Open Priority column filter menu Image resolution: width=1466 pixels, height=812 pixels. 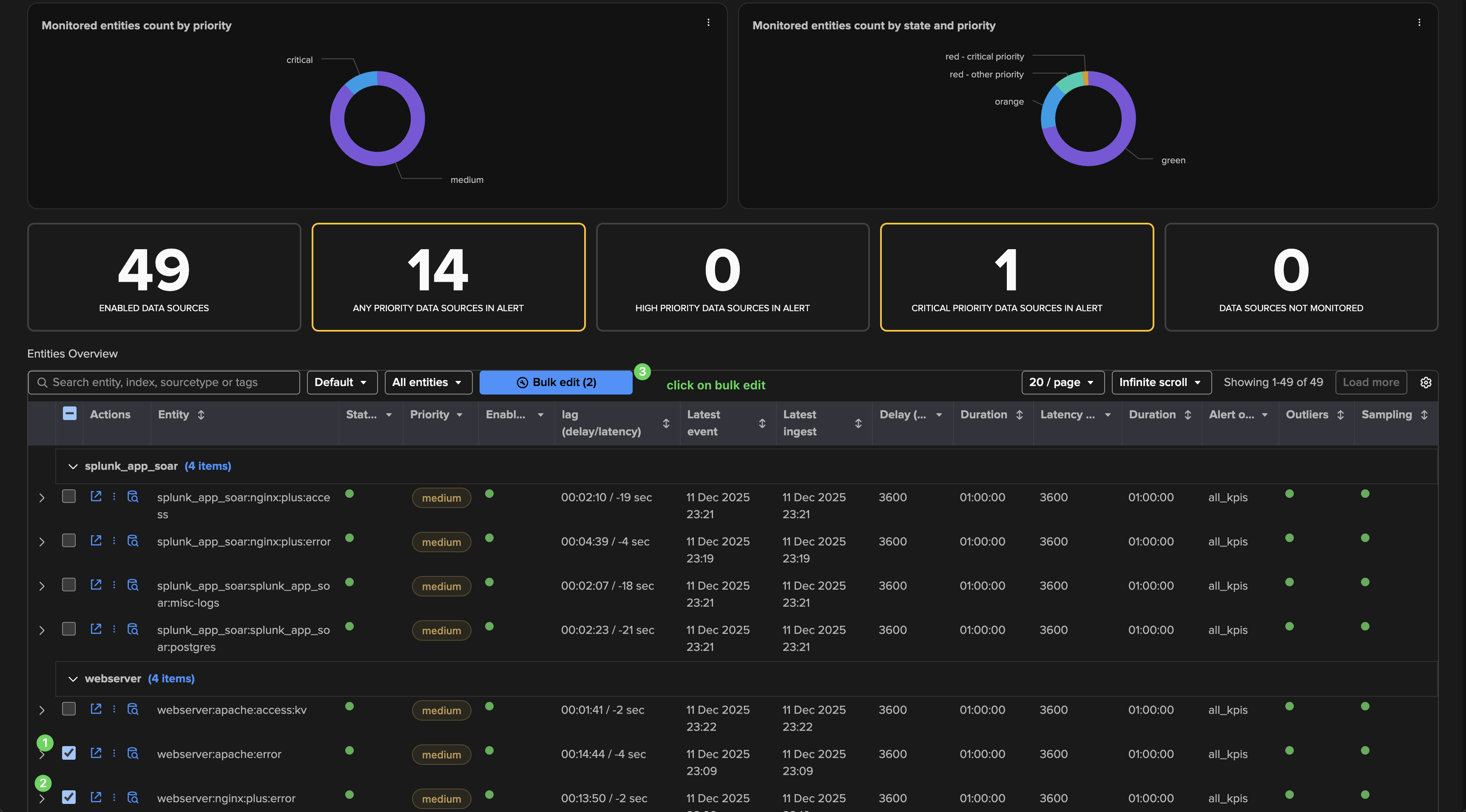pyautogui.click(x=459, y=415)
